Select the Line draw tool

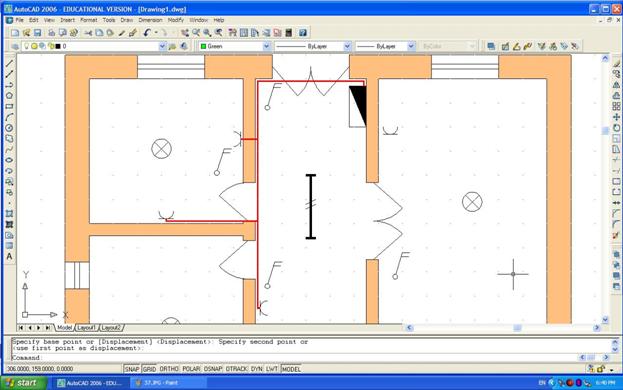tap(9, 64)
